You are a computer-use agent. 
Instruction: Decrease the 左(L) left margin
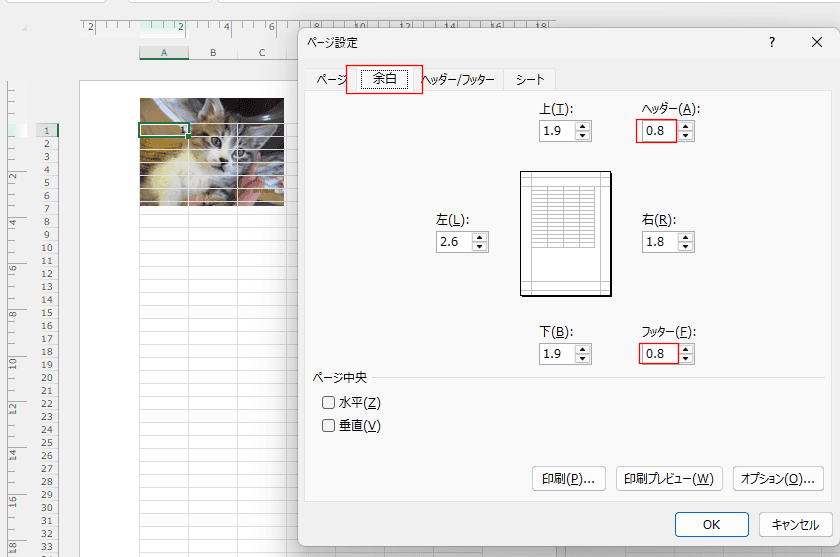479,247
